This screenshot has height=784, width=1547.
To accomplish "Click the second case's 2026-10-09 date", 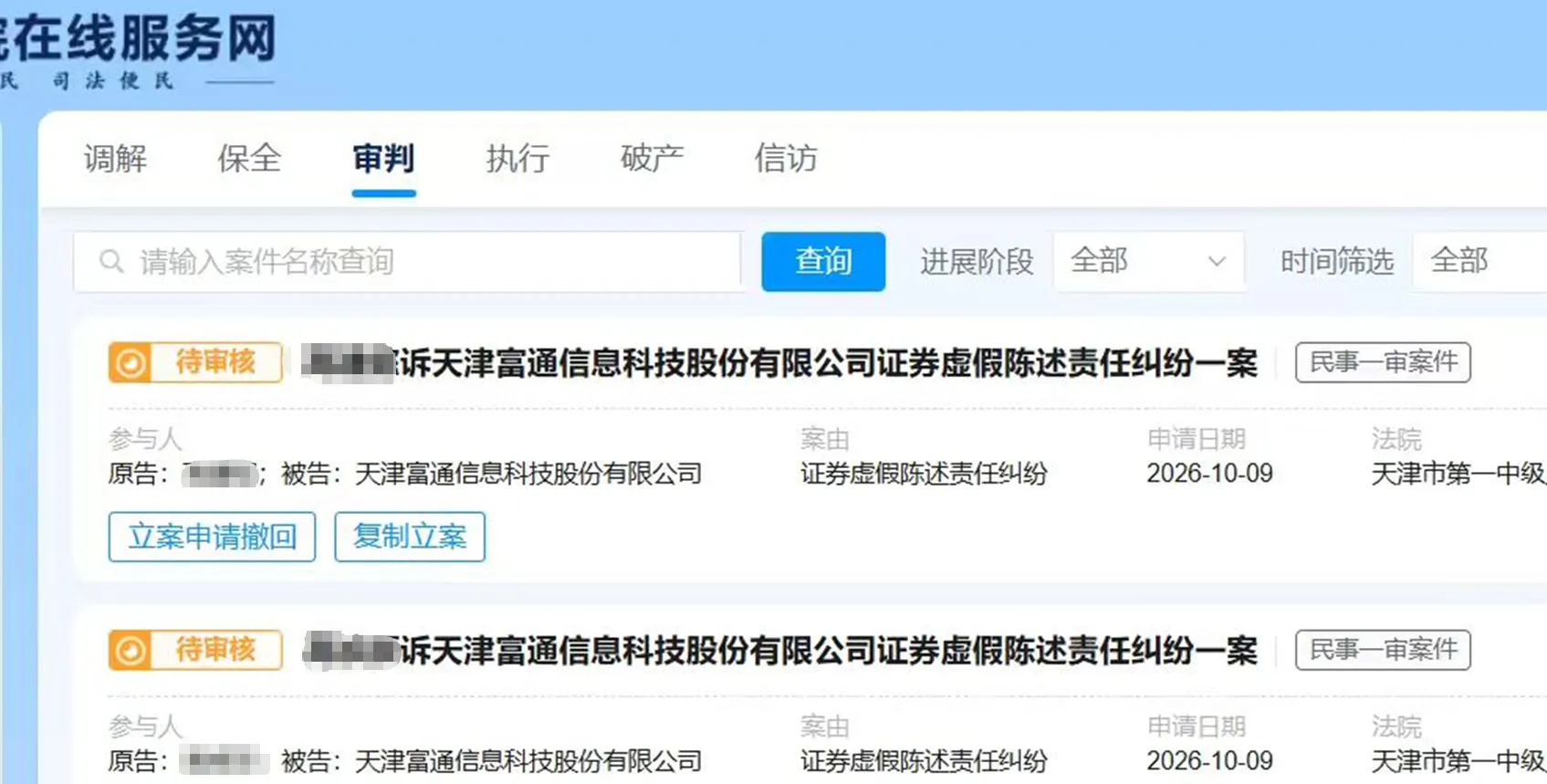I will pyautogui.click(x=1209, y=761).
